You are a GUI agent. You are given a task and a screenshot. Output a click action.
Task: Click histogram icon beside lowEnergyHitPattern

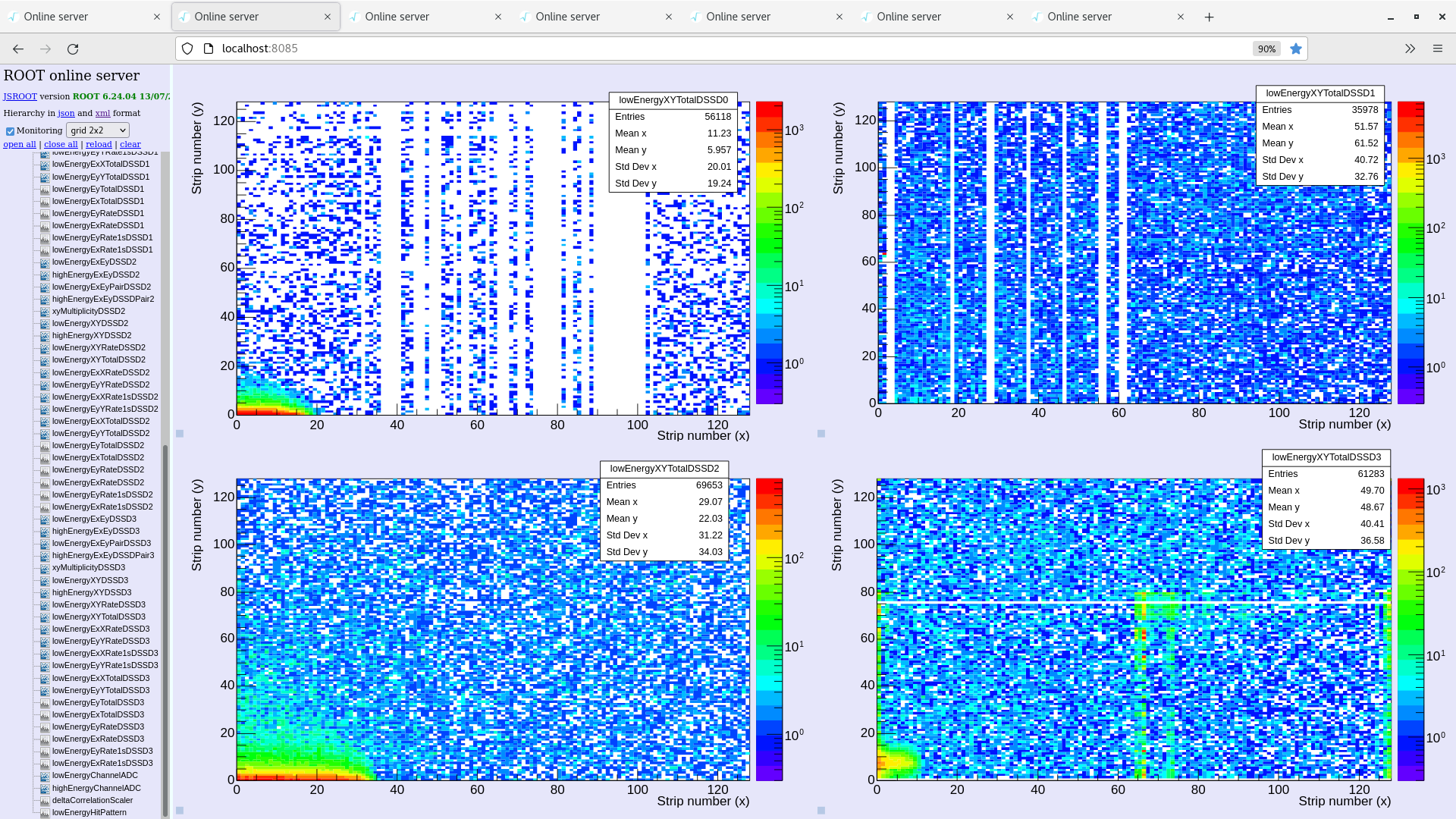45,813
